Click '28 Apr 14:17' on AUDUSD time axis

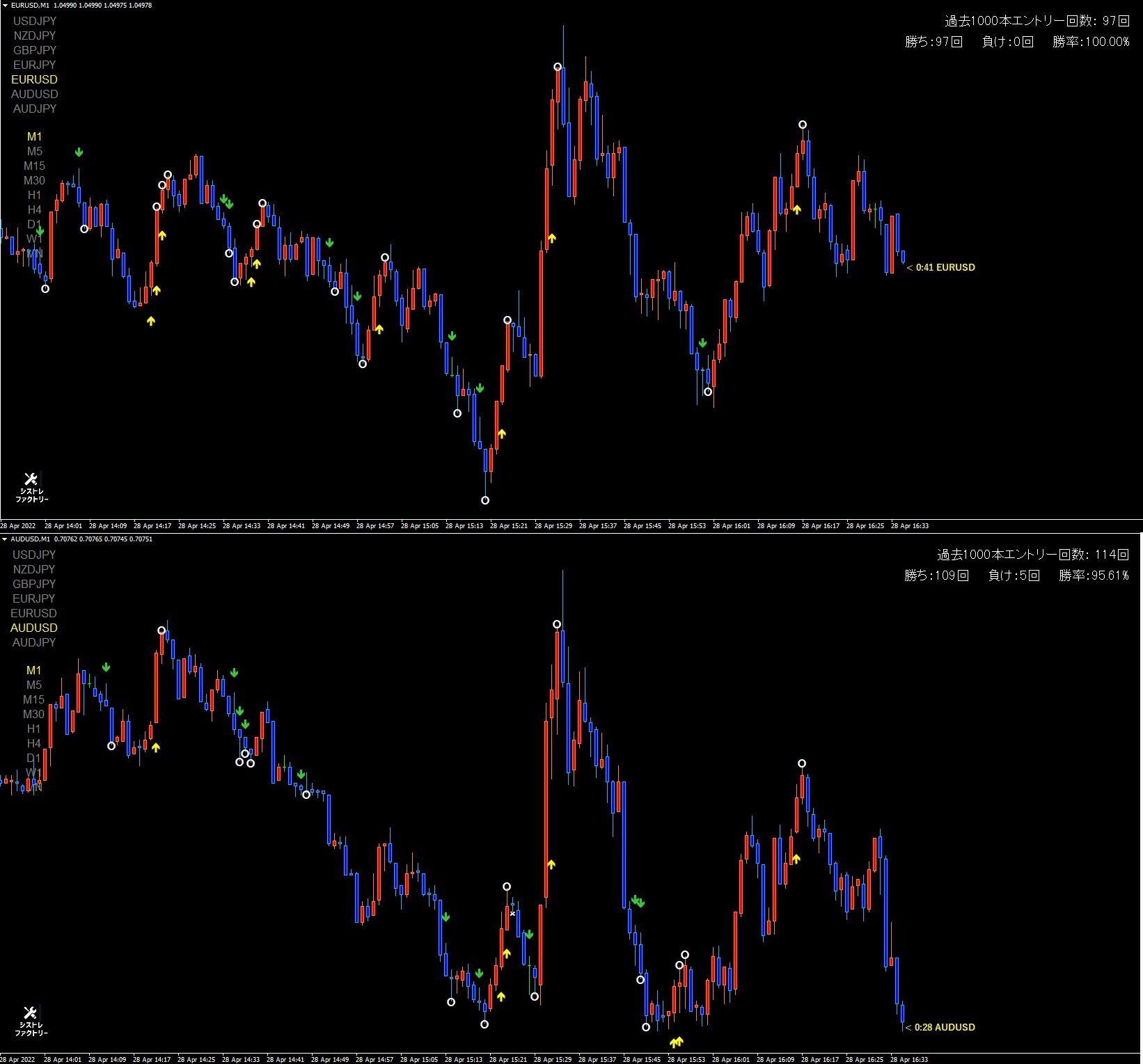(152, 1060)
